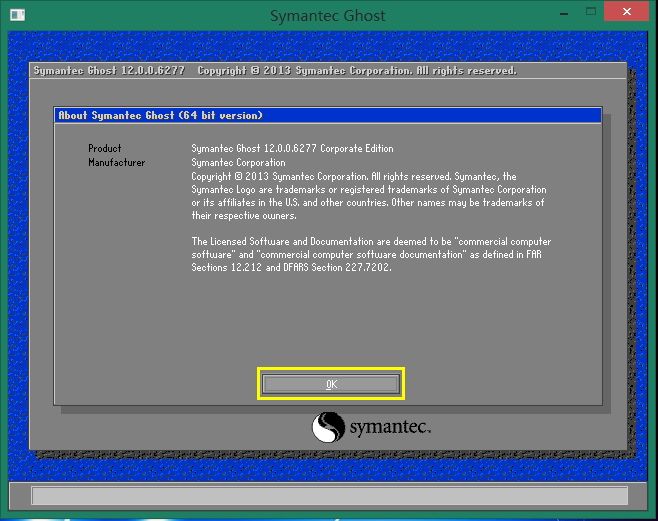Image resolution: width=658 pixels, height=521 pixels.
Task: Click the Symantec logo
Action: pos(371,427)
